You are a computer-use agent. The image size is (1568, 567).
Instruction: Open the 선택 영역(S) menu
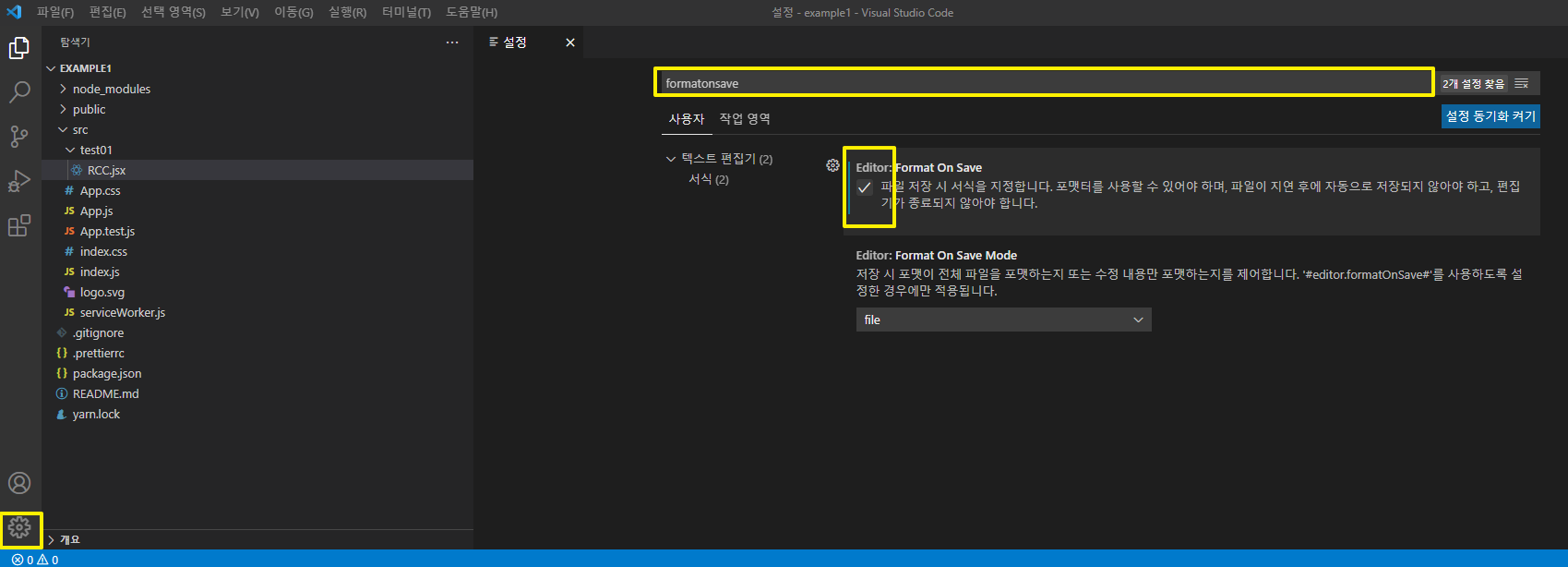[x=174, y=12]
